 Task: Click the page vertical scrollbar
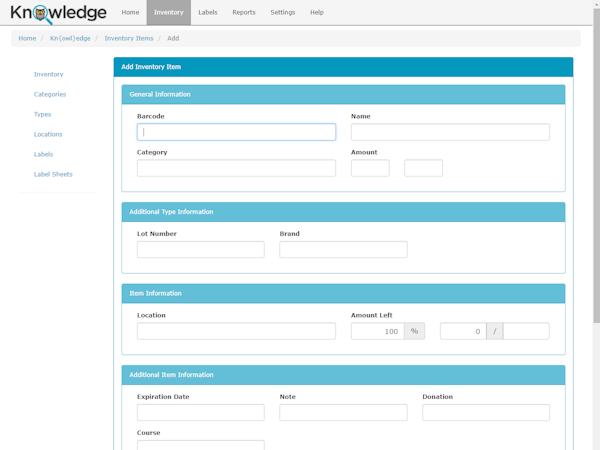click(597, 165)
